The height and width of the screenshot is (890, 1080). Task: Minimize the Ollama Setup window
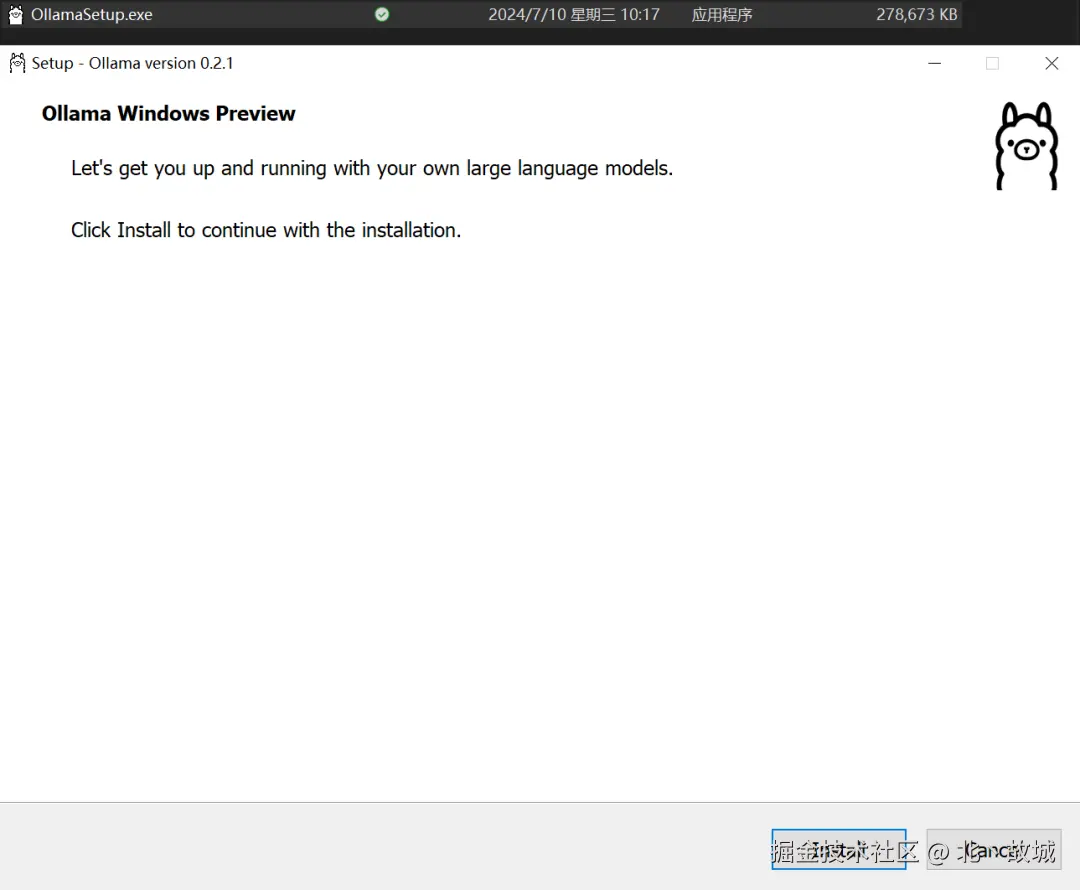click(x=935, y=63)
